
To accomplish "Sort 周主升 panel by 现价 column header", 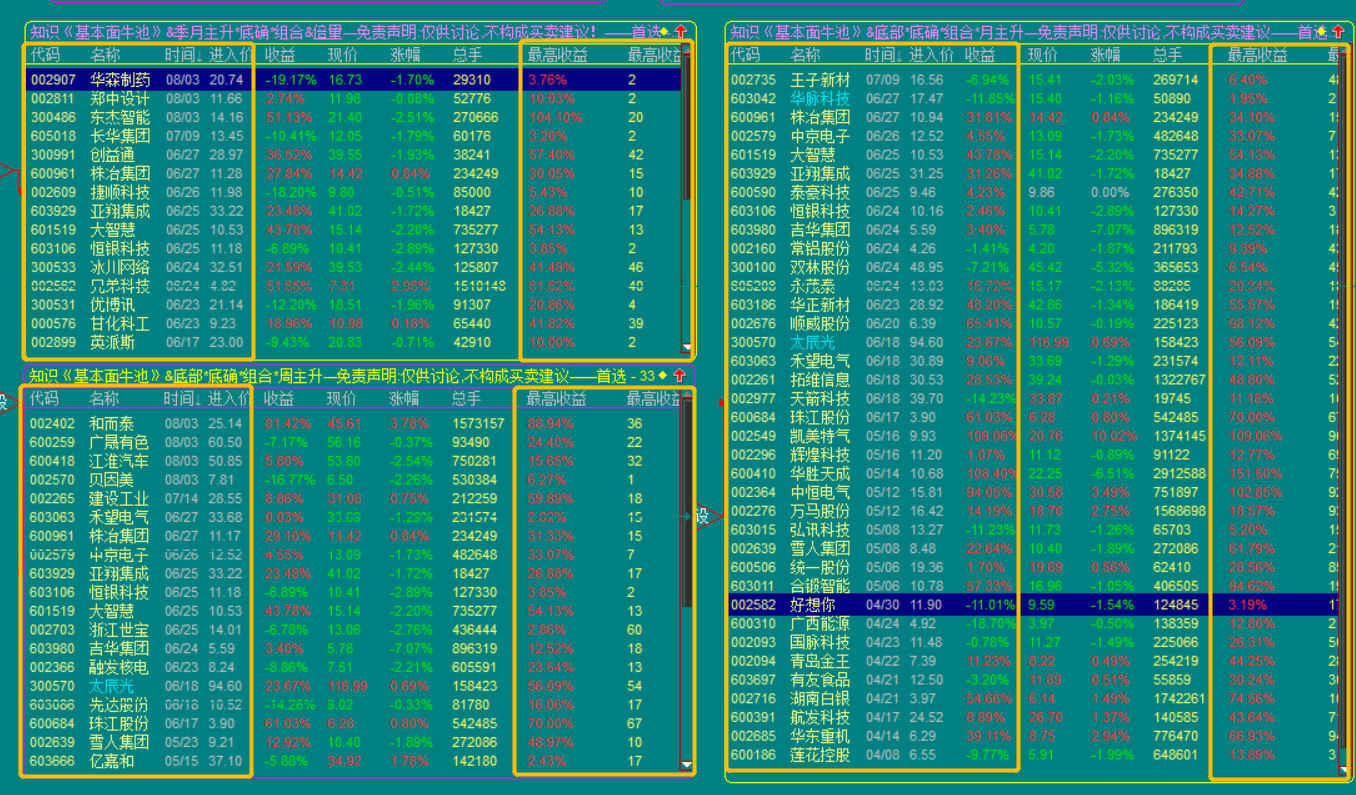I will [x=342, y=398].
